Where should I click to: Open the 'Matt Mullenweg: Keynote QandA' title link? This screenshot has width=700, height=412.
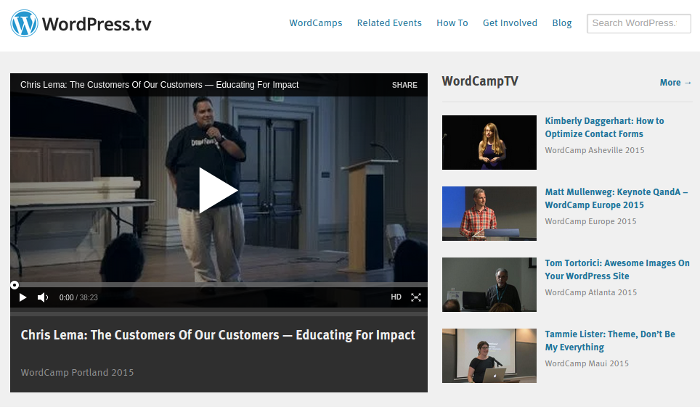[x=617, y=198]
